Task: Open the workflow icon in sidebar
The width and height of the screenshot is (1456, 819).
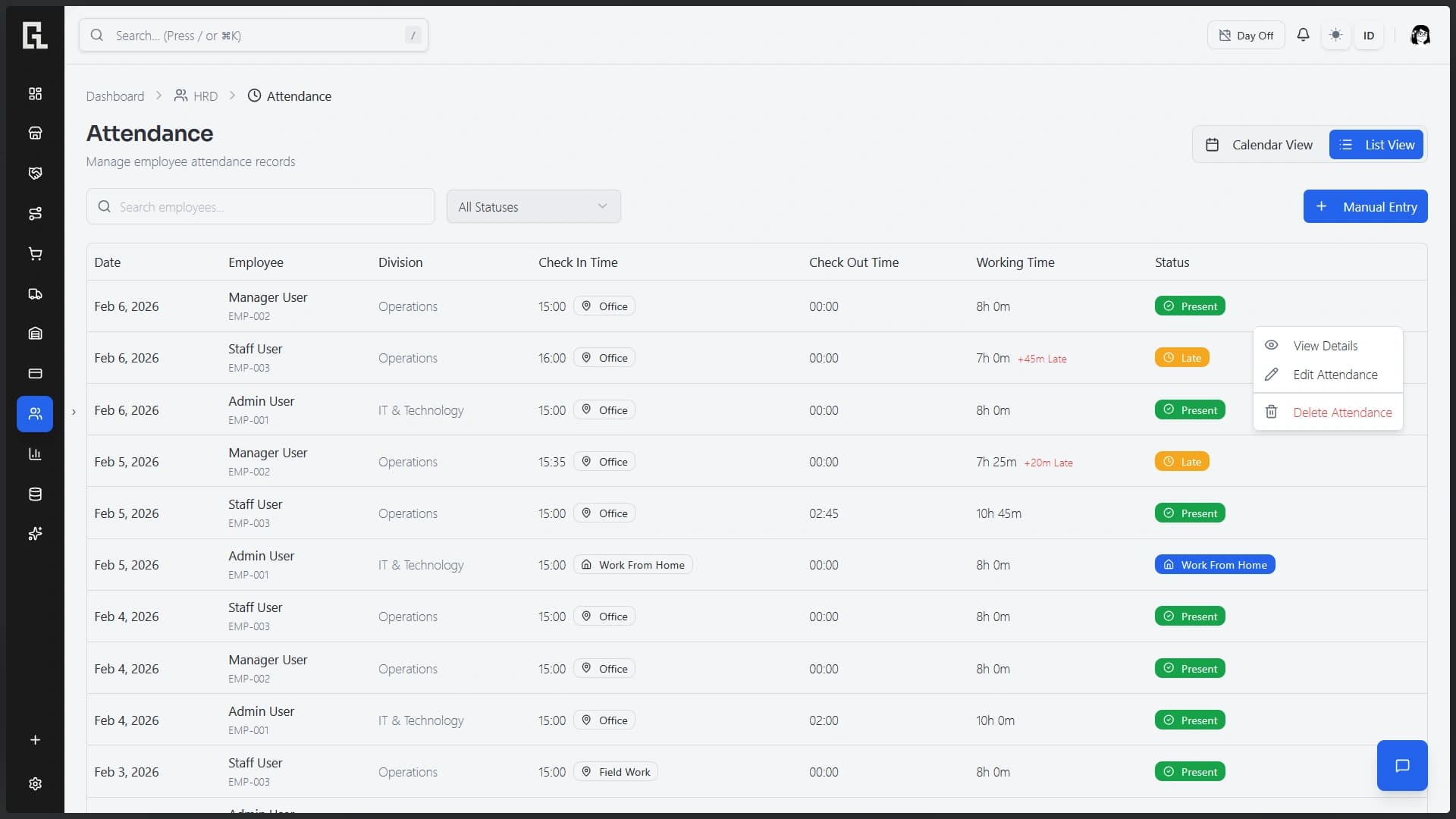Action: (x=35, y=214)
